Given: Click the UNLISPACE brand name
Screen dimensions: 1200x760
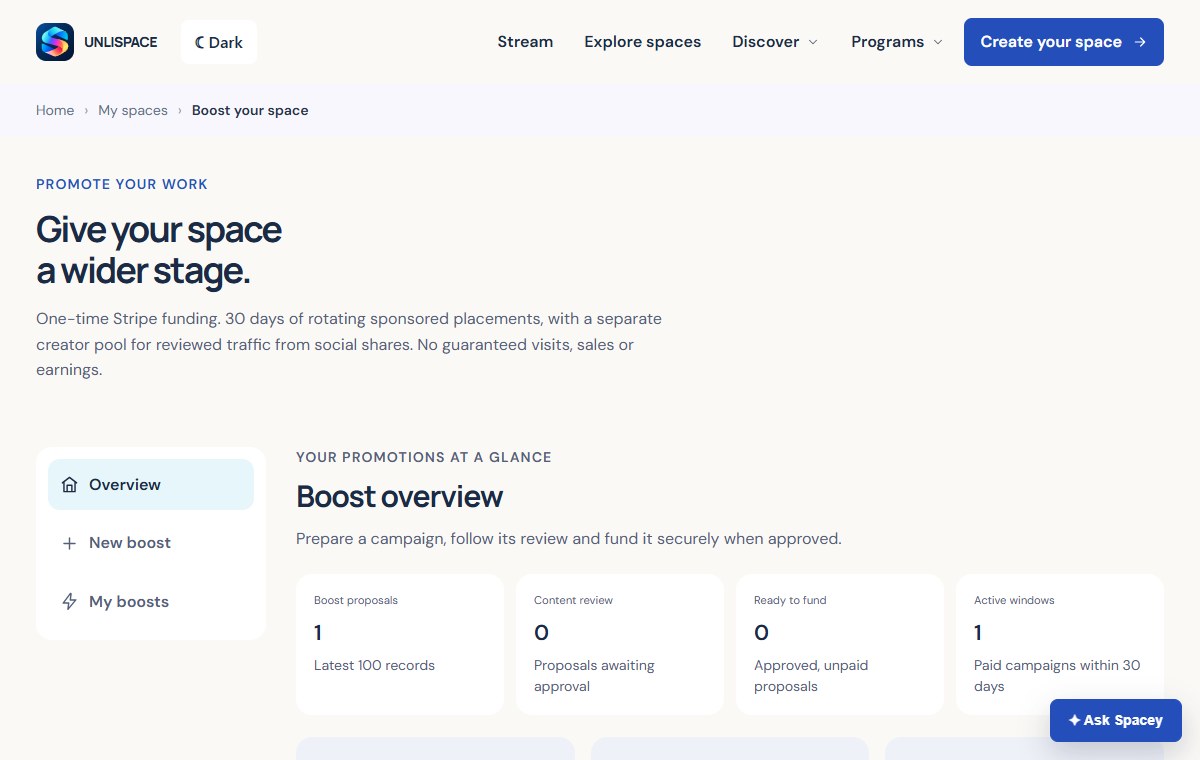Looking at the screenshot, I should tap(121, 42).
